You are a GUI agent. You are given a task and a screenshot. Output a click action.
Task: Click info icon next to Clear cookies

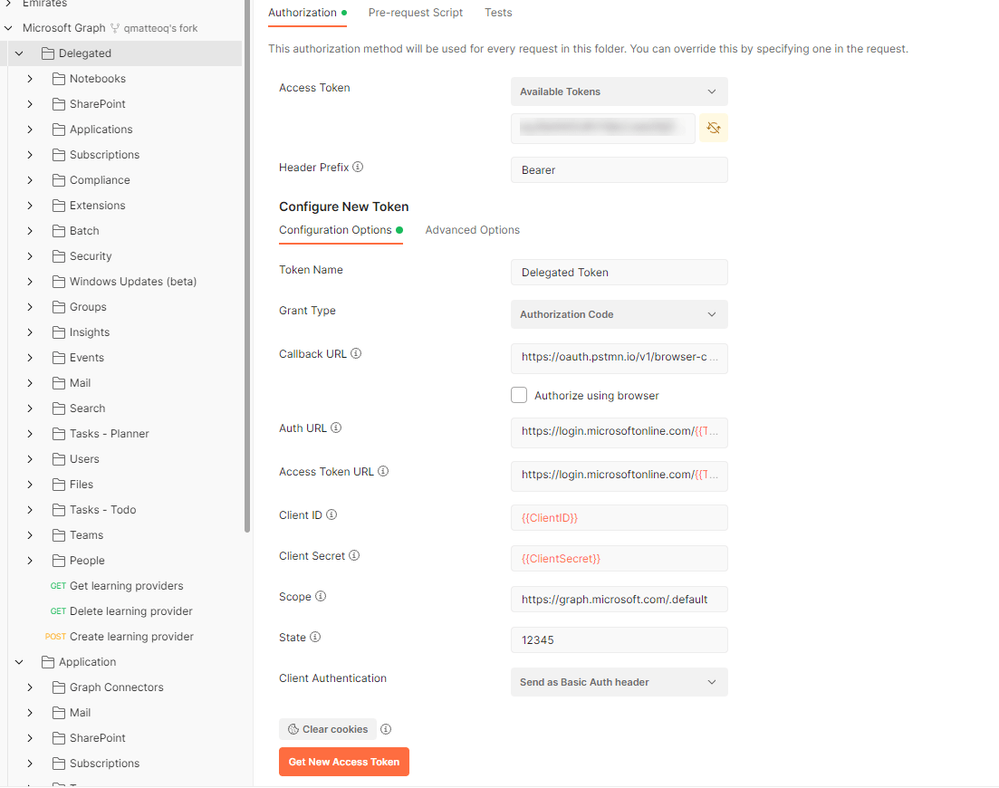tap(386, 729)
